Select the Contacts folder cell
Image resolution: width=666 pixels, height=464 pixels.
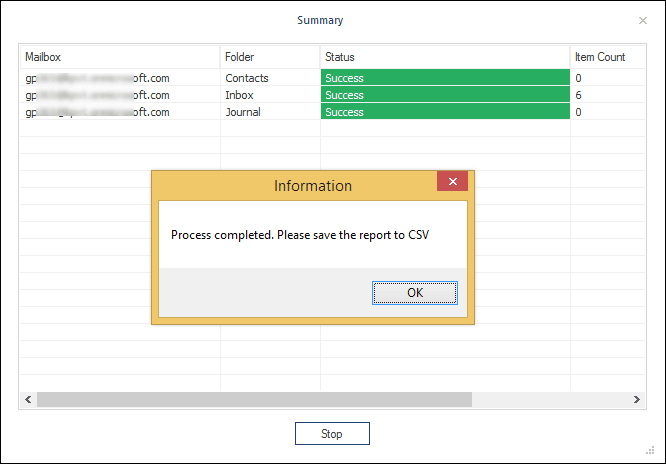tap(270, 78)
